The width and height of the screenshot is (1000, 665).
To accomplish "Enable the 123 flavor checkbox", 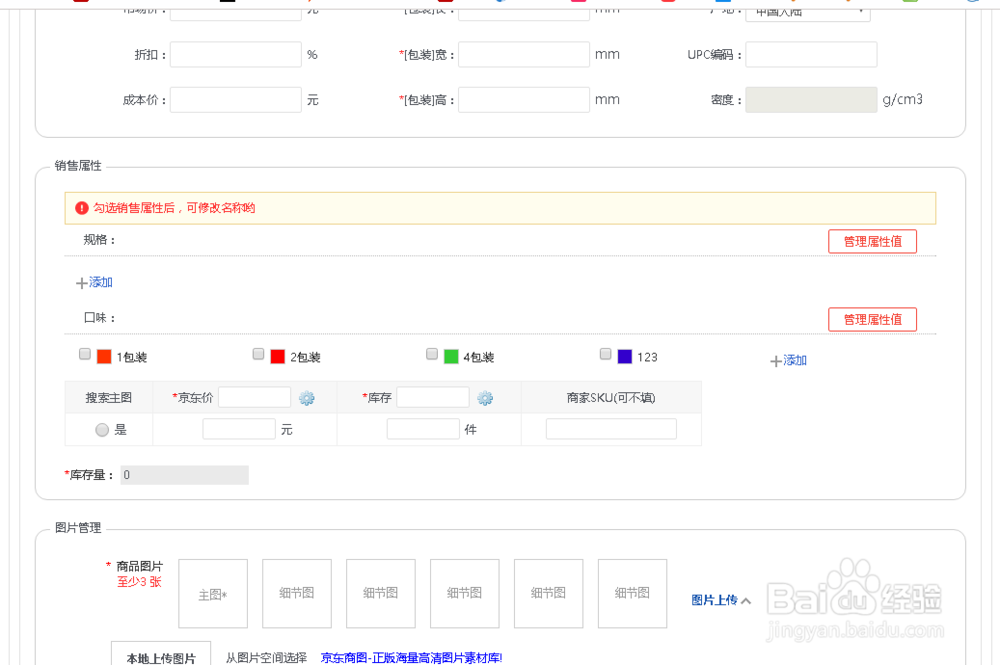I will 605,353.
